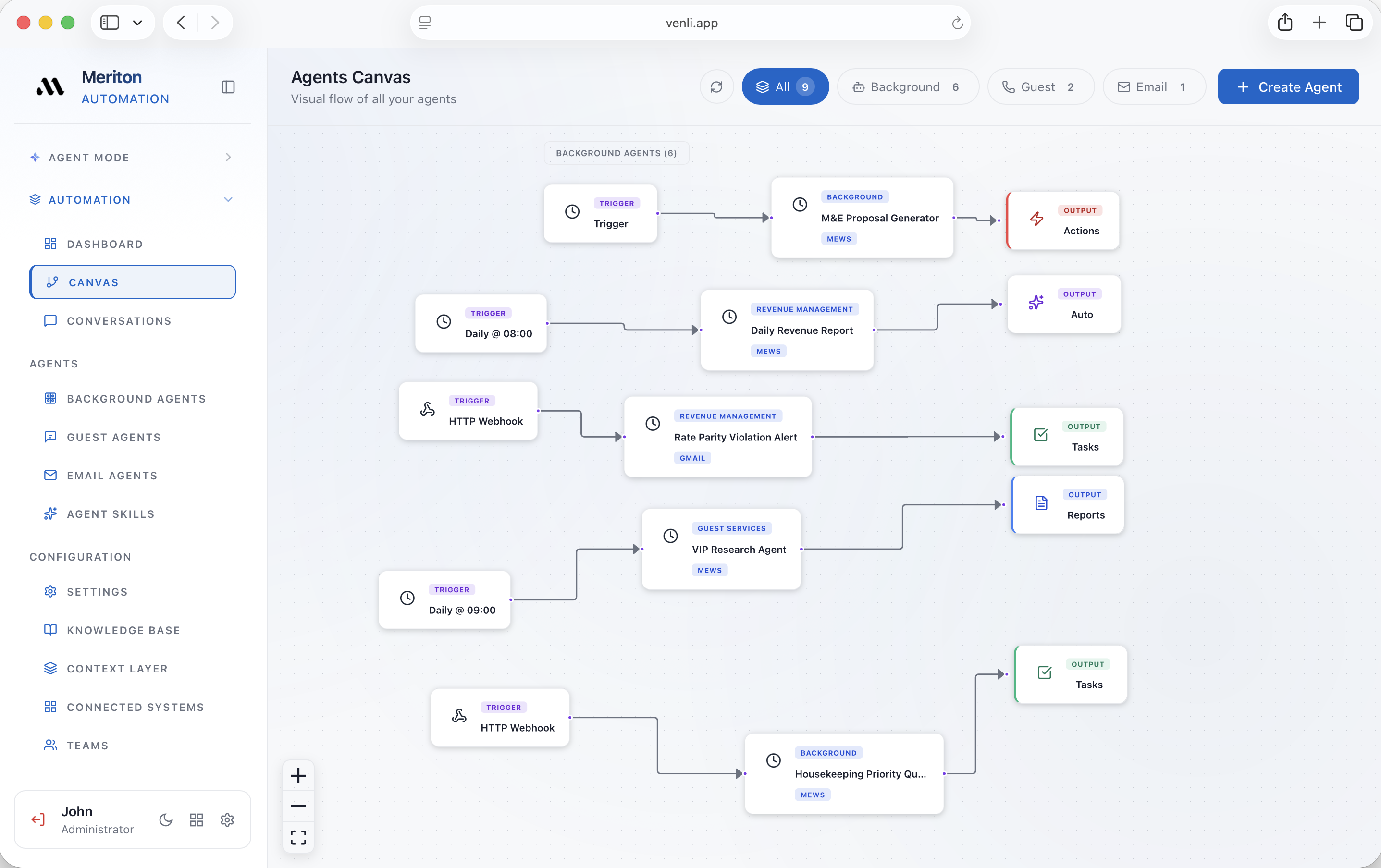Zoom out with the minus control

point(298,806)
